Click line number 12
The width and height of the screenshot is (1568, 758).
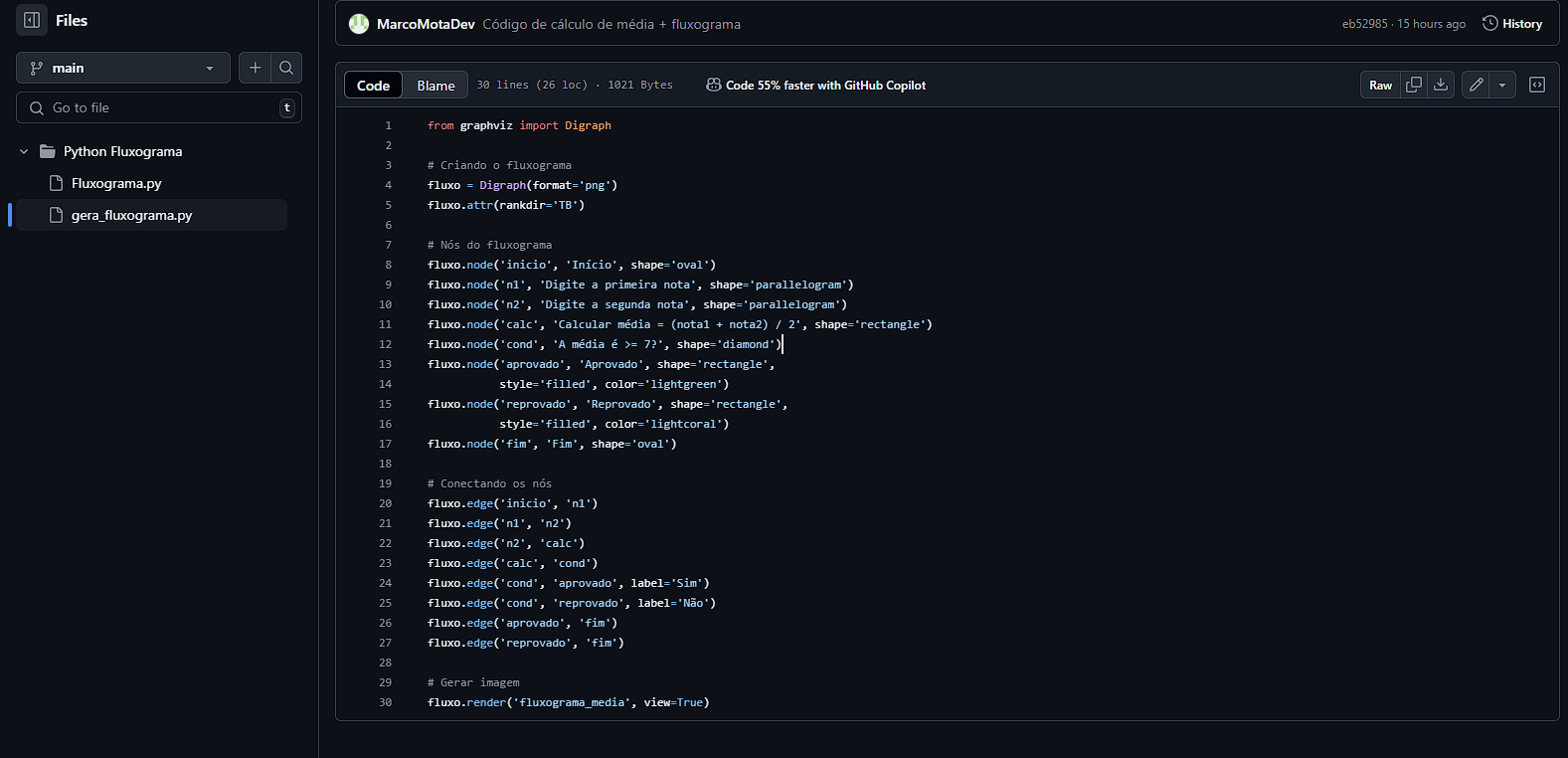[x=386, y=344]
